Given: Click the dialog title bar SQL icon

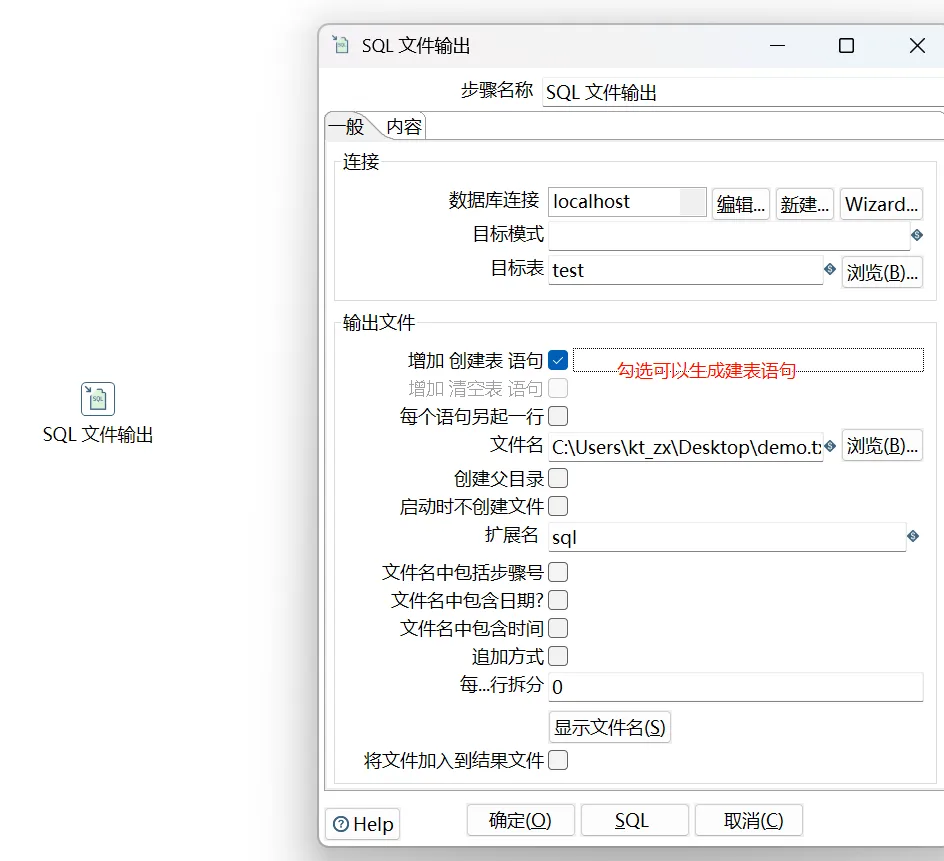Looking at the screenshot, I should (x=341, y=45).
